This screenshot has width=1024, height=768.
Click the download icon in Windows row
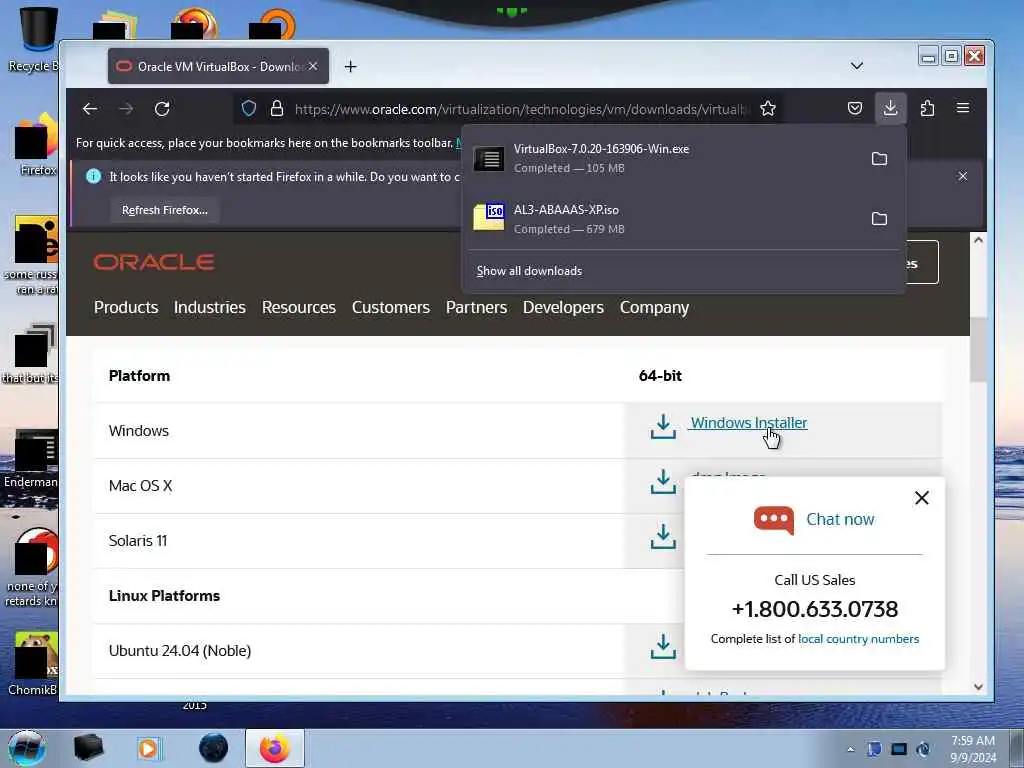[x=663, y=426]
